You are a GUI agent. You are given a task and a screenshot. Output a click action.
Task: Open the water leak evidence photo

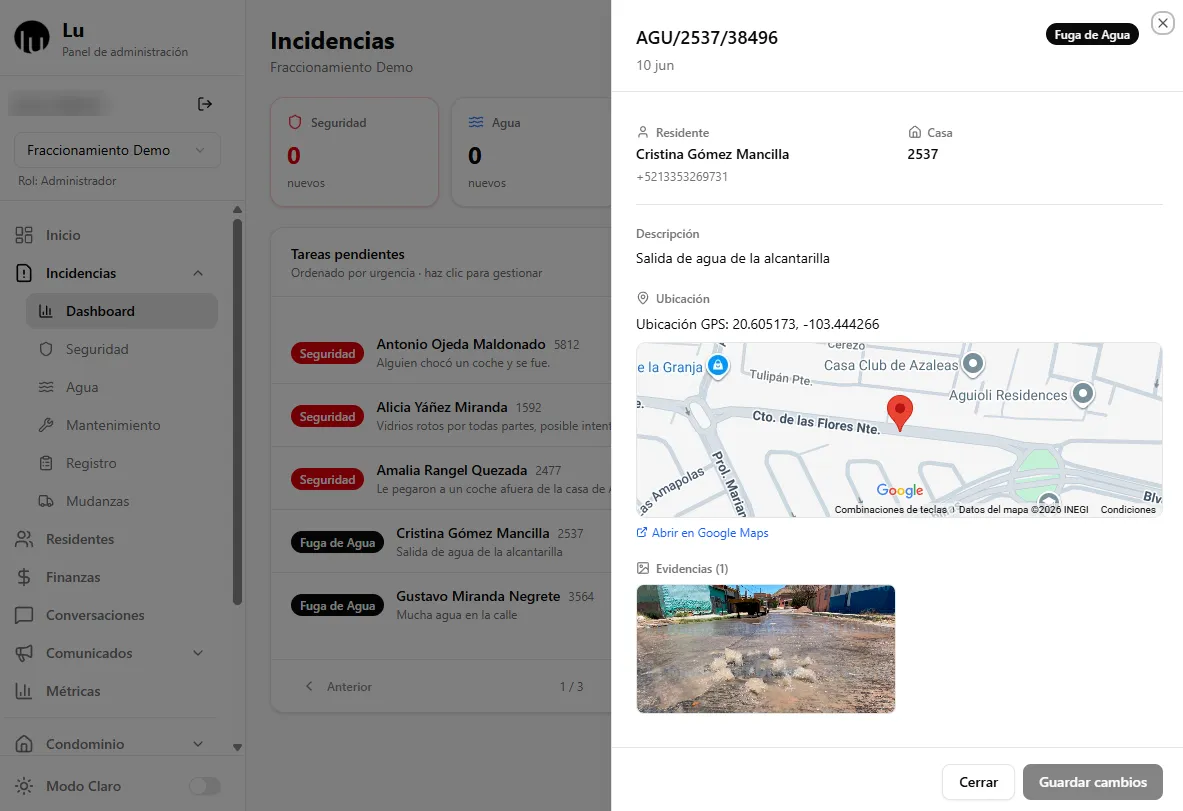coord(766,649)
